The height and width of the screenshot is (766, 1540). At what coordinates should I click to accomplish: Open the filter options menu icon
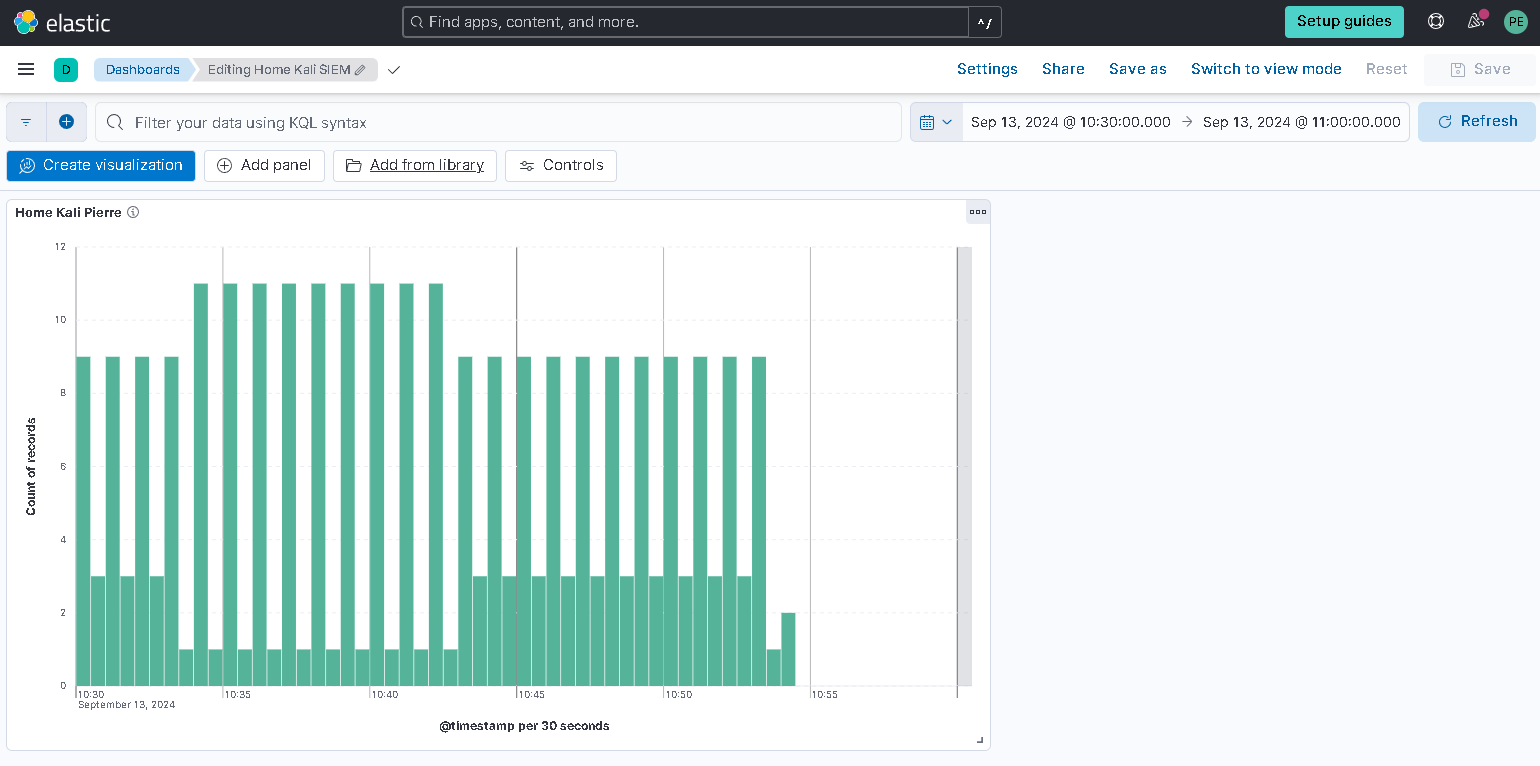26,122
